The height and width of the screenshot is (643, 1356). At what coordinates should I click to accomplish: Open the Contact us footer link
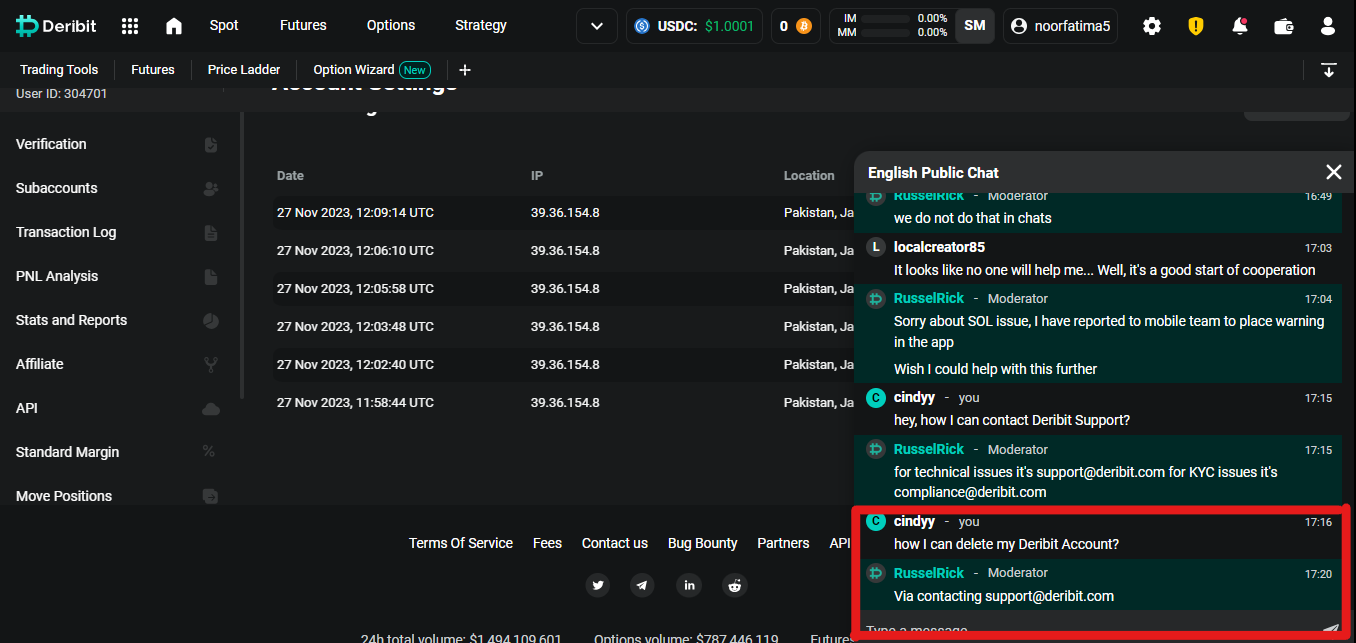point(615,543)
